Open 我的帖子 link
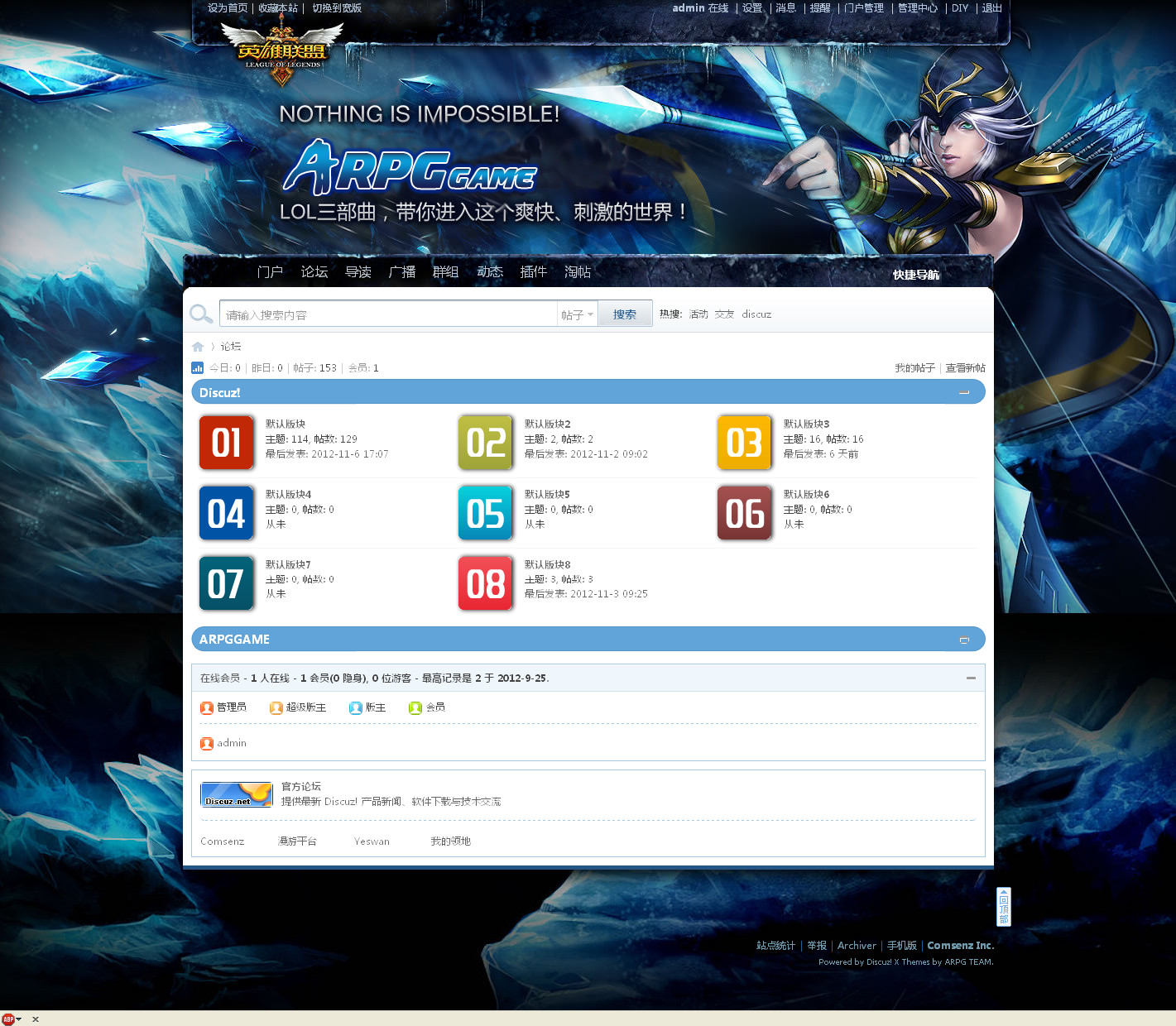The width and height of the screenshot is (1176, 1026). [x=915, y=368]
